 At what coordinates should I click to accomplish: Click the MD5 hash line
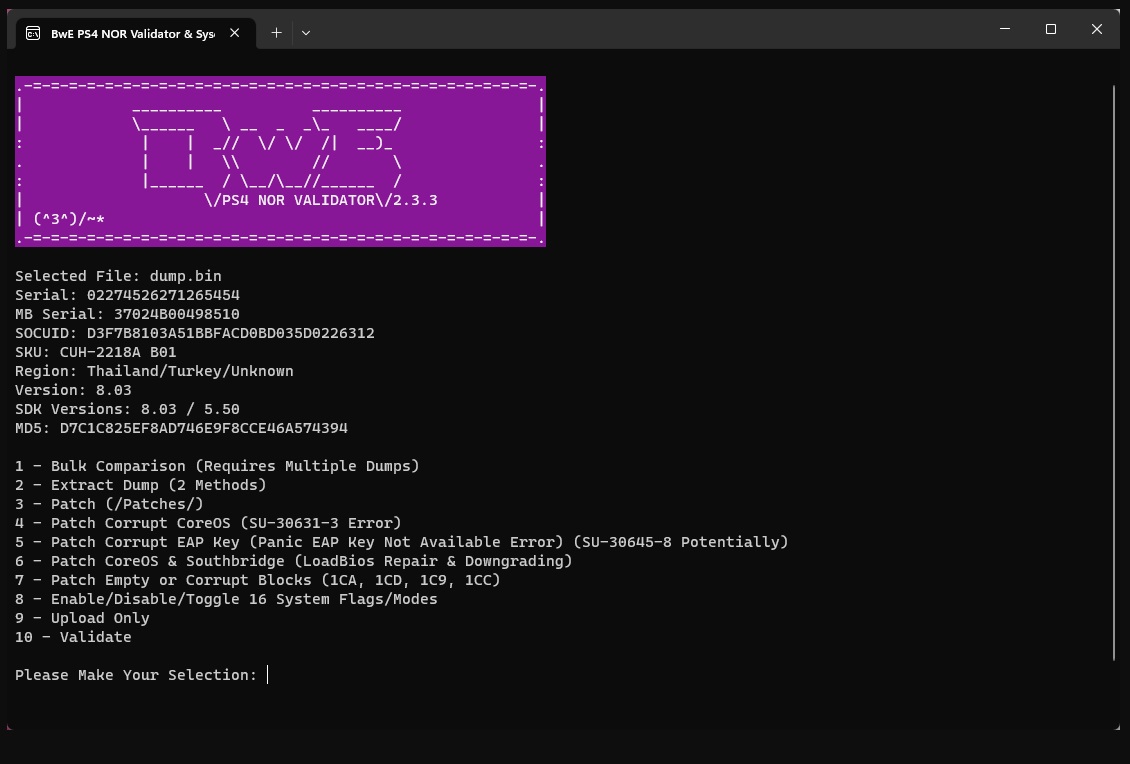[182, 428]
